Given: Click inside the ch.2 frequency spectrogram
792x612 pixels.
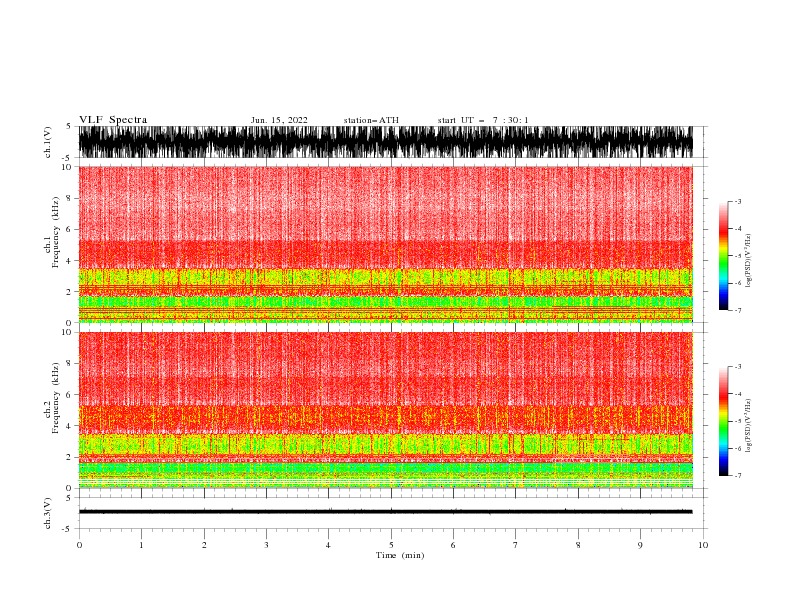Looking at the screenshot, I should click(385, 410).
